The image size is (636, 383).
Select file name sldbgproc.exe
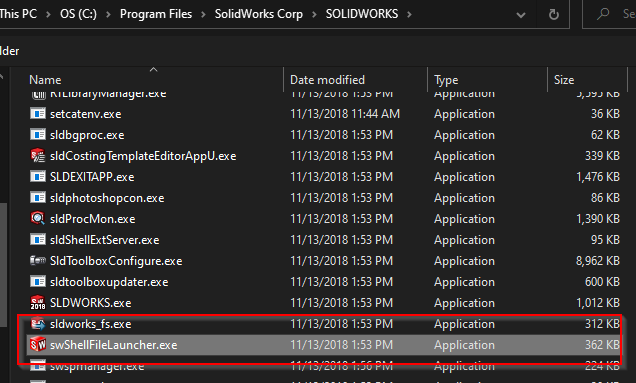(87, 135)
